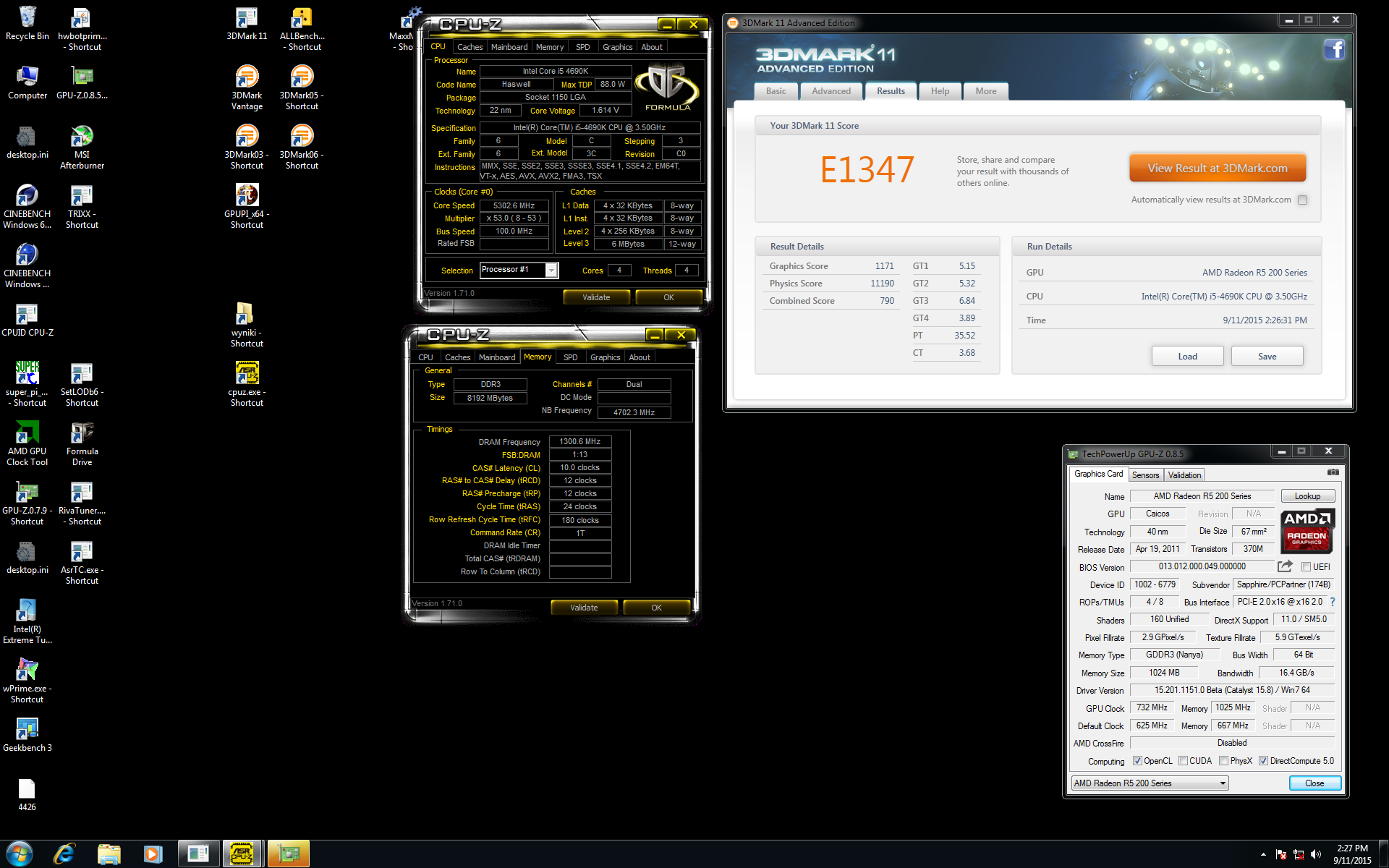Image resolution: width=1389 pixels, height=868 pixels.
Task: Open ALLBench shortcut icon
Action: coord(302,29)
